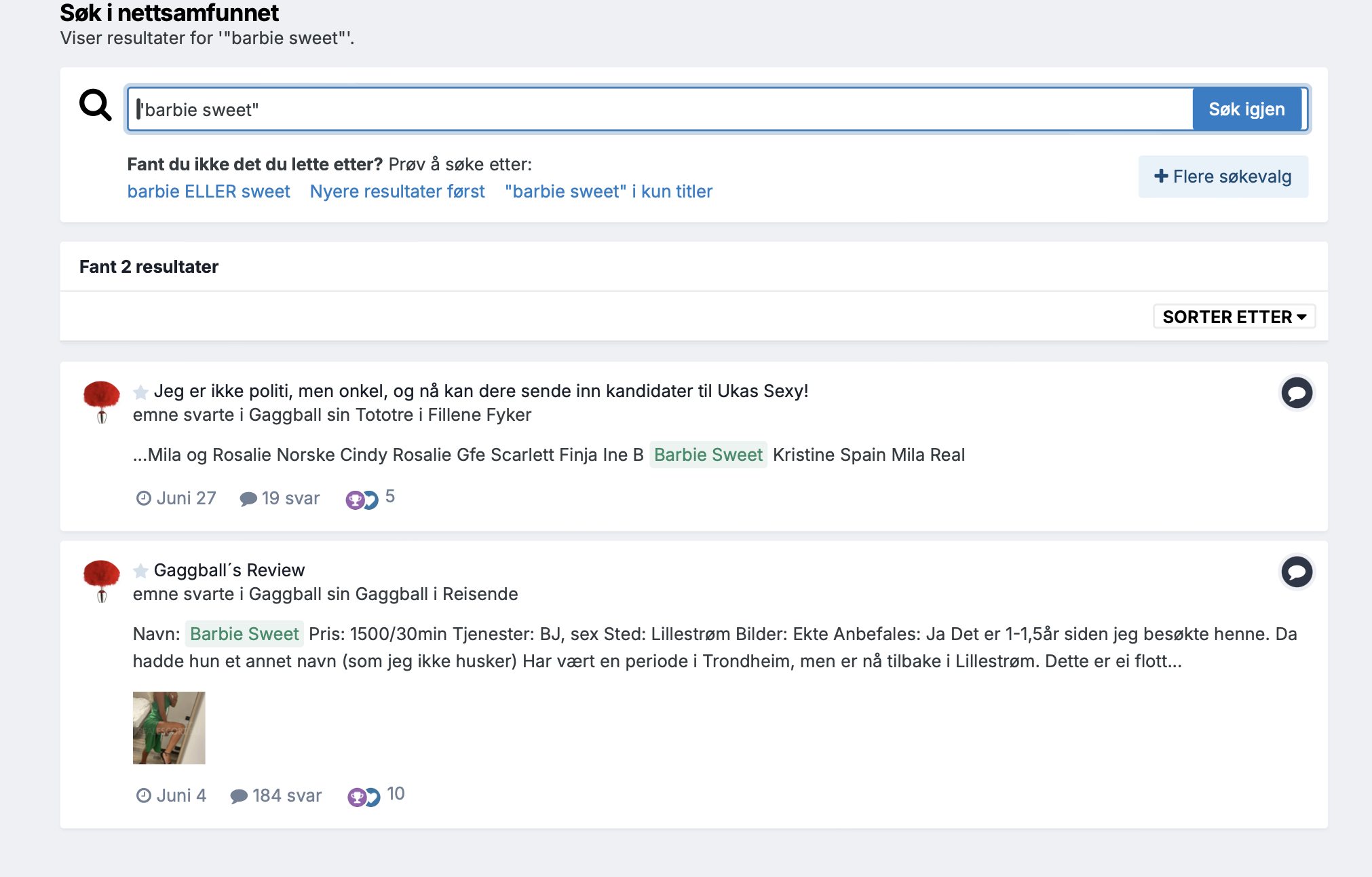Click the "barbie sweet" search input field
The image size is (1372, 877).
(x=660, y=109)
